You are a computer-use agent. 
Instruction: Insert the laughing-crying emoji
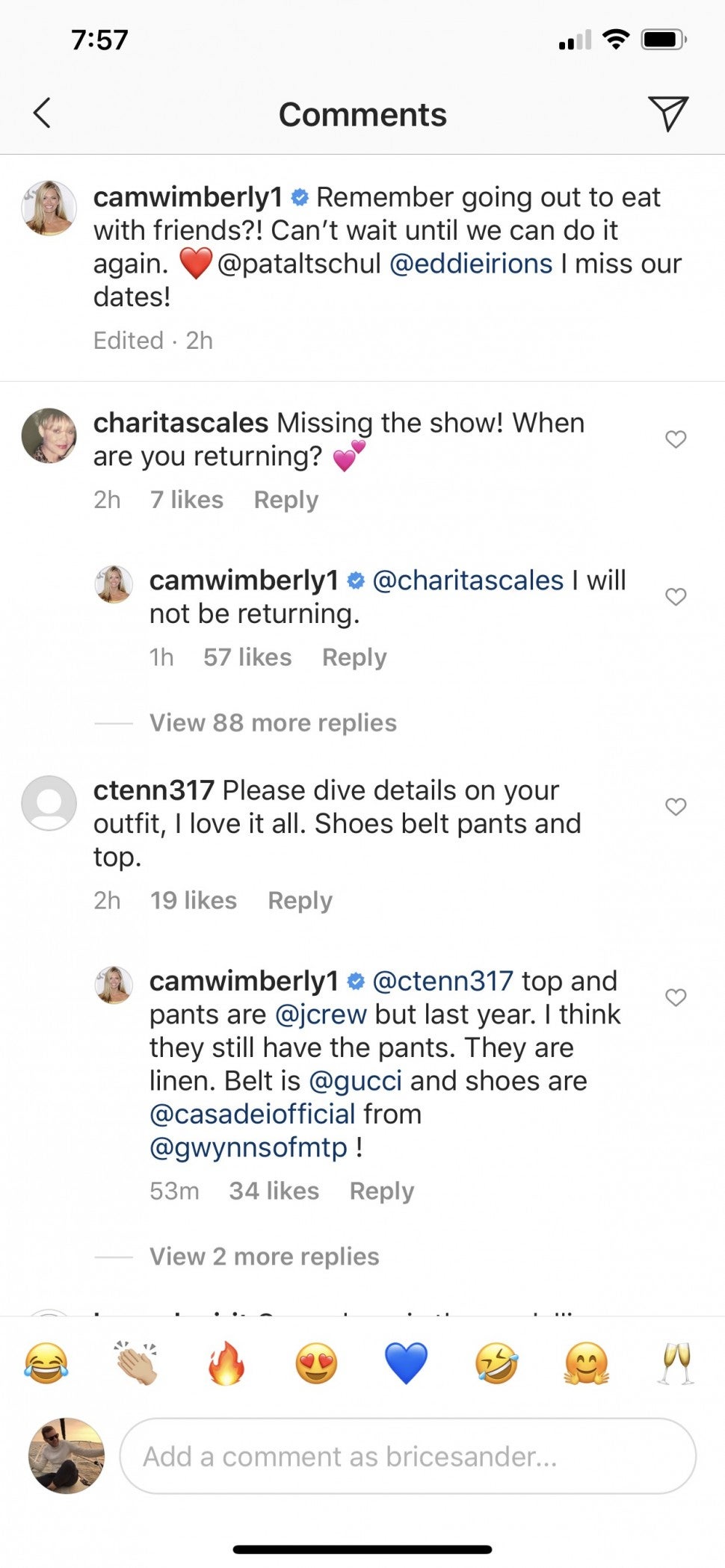click(46, 1363)
